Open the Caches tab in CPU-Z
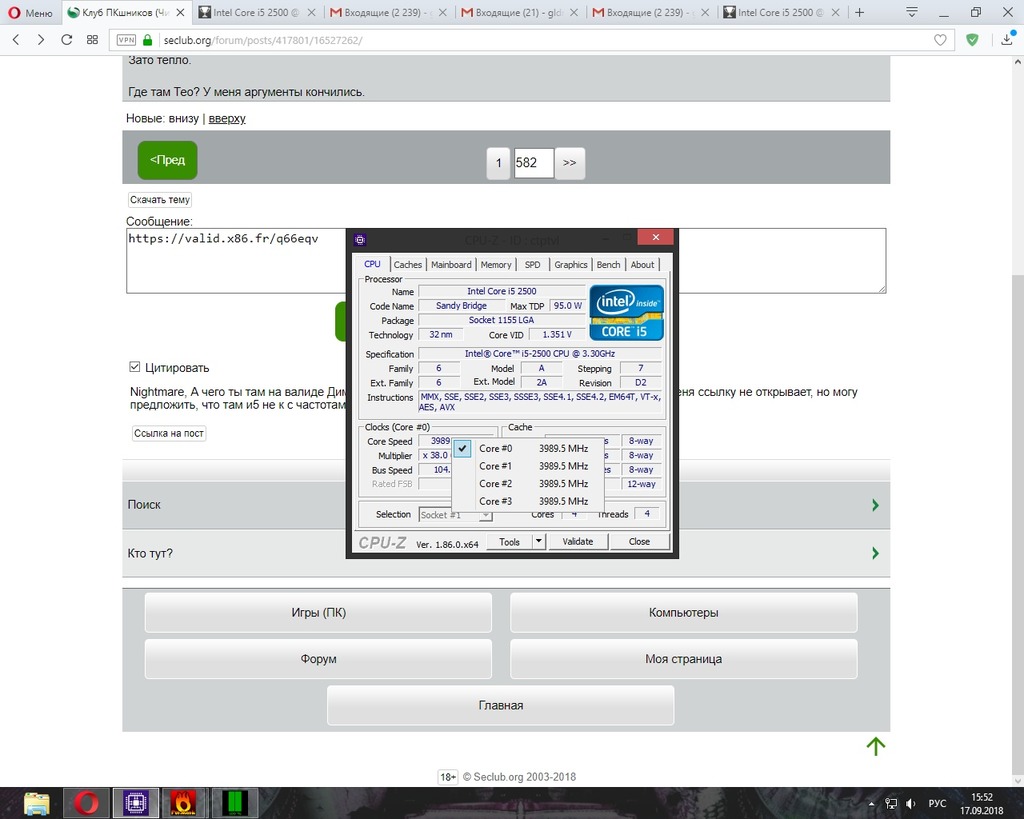This screenshot has width=1024, height=819. click(408, 265)
